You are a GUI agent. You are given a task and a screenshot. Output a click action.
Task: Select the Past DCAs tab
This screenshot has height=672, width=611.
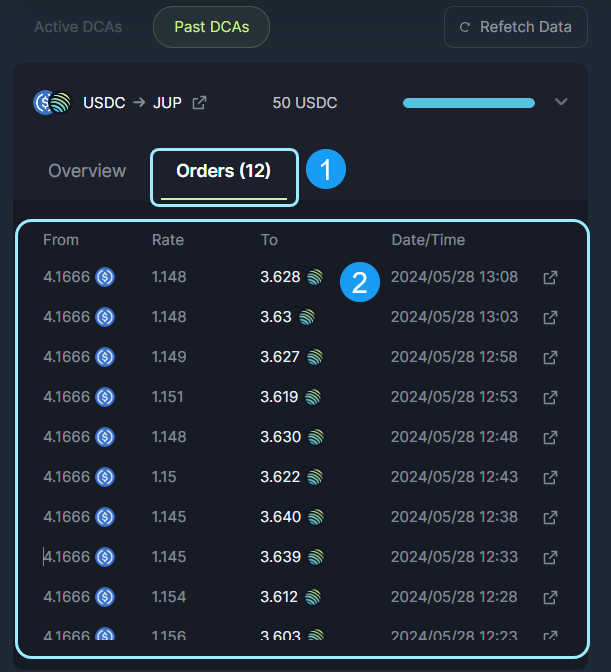pos(211,27)
